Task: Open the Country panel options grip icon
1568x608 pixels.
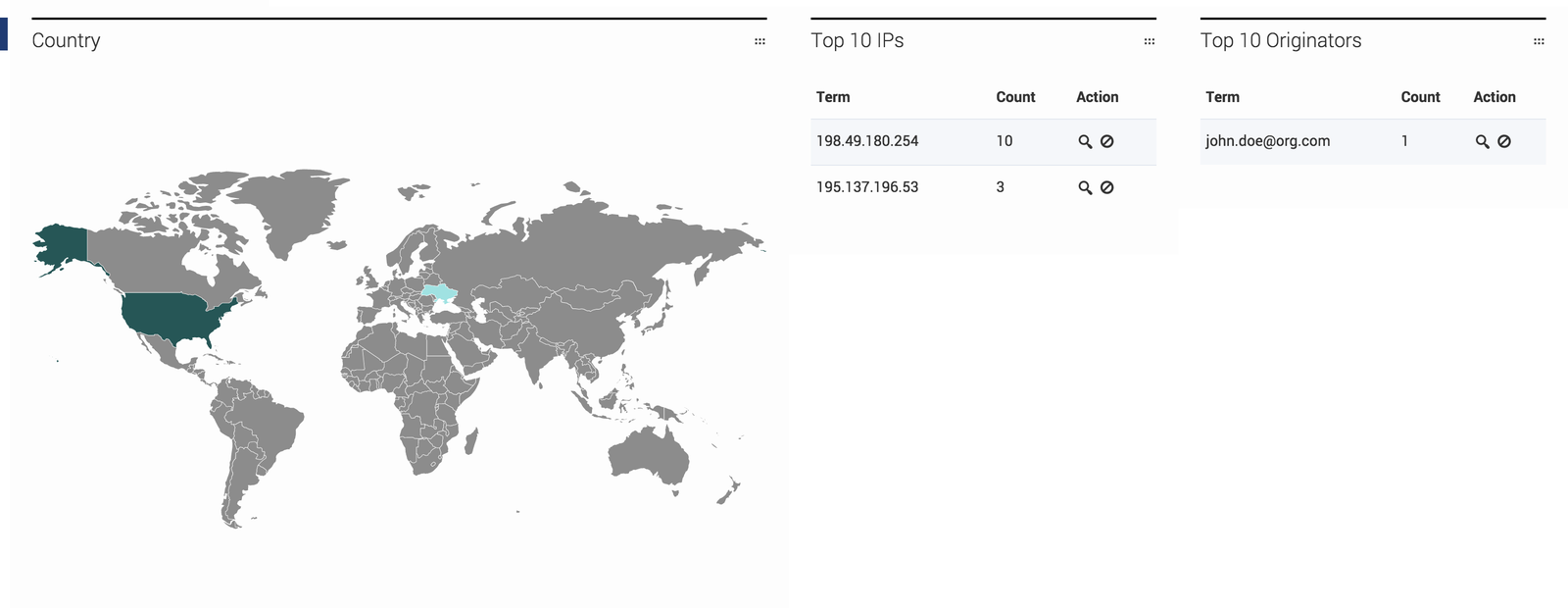Action: 759,41
